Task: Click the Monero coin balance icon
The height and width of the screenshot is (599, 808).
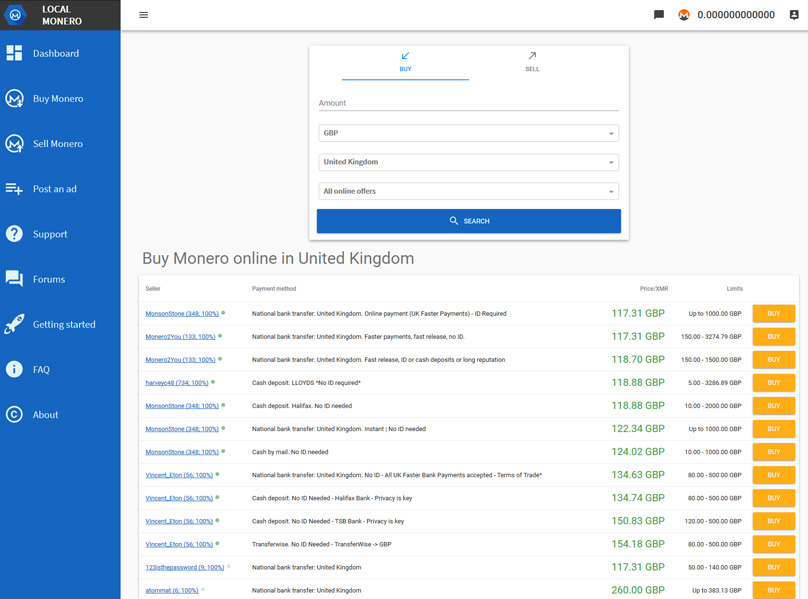Action: [x=684, y=15]
